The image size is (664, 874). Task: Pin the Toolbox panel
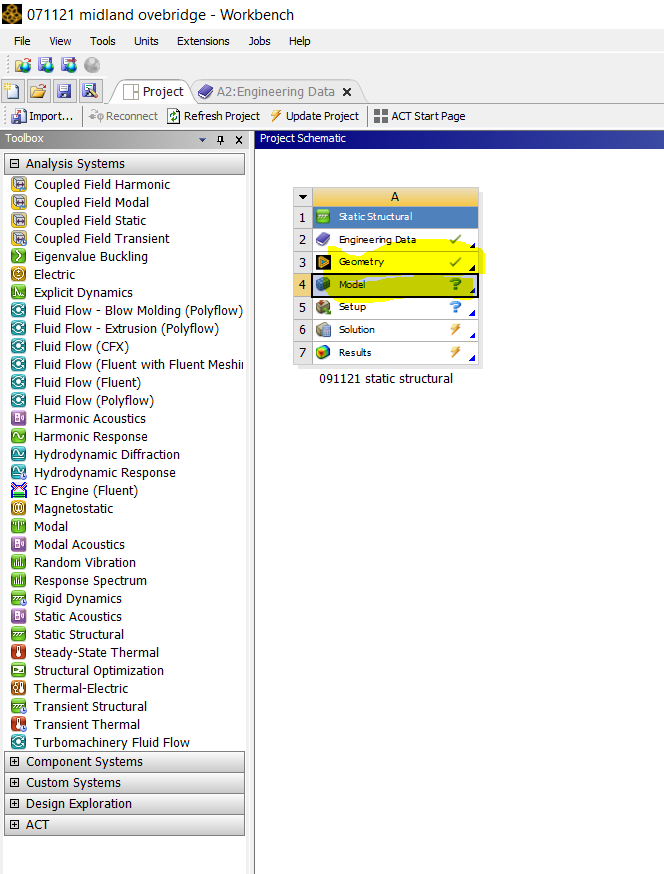(x=221, y=139)
